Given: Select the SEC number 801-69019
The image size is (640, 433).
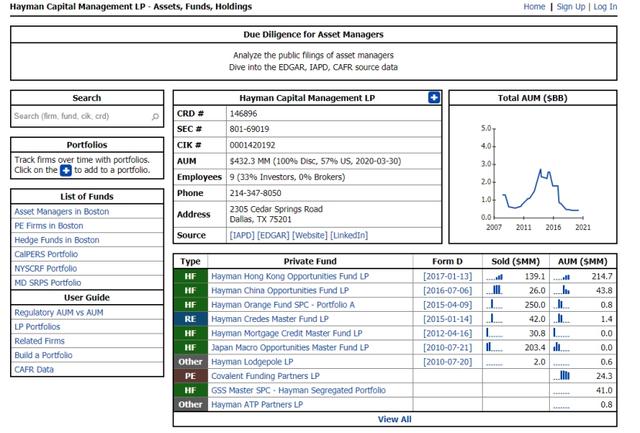Looking at the screenshot, I should (x=249, y=129).
